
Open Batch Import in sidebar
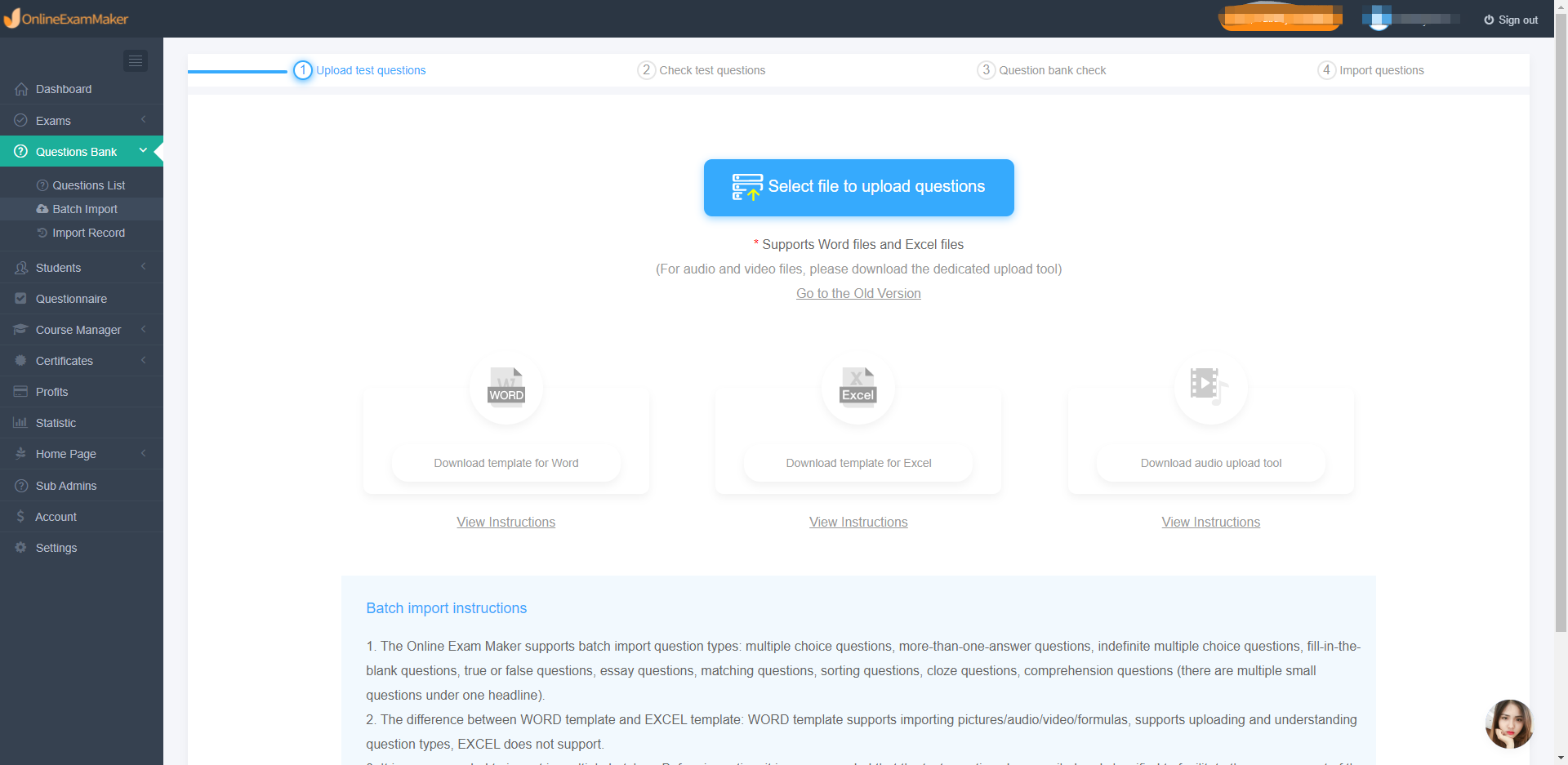82,209
